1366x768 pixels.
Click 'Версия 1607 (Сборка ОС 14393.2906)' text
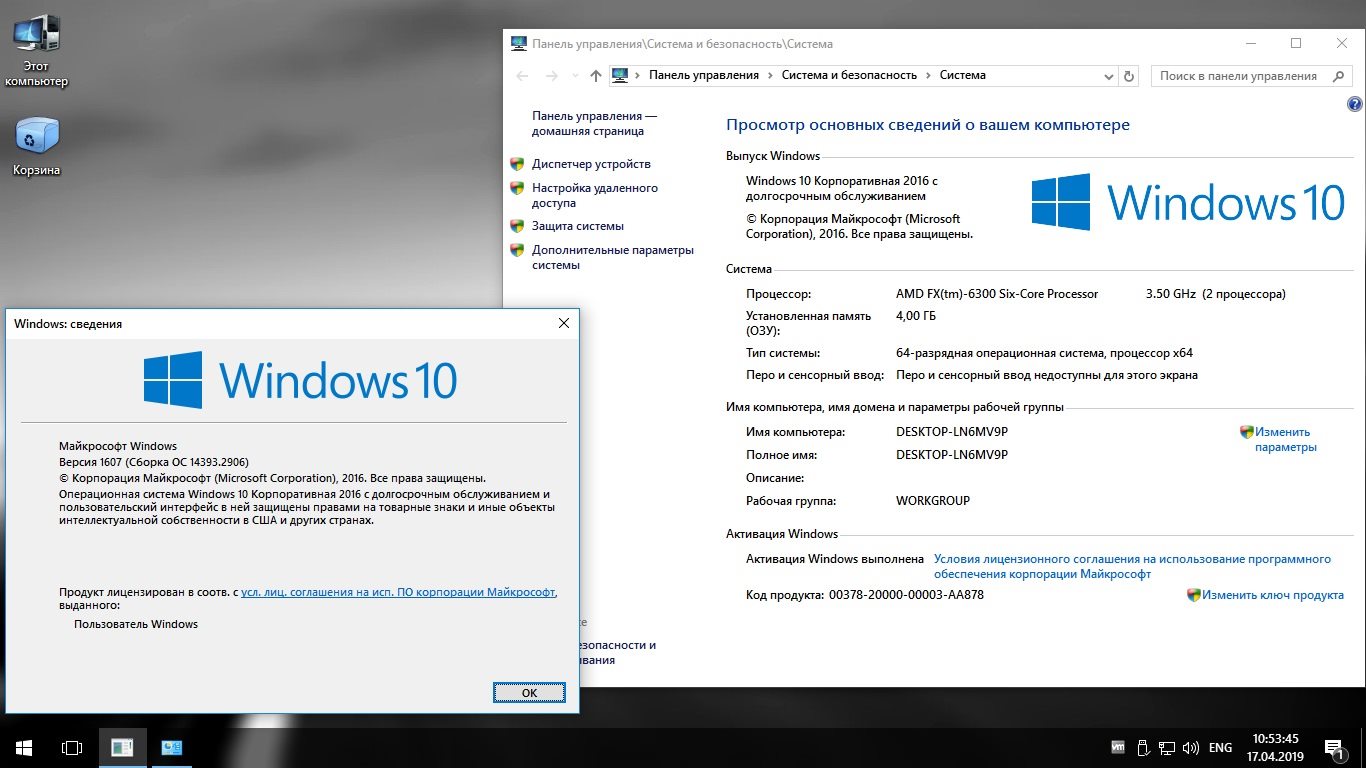[x=154, y=462]
